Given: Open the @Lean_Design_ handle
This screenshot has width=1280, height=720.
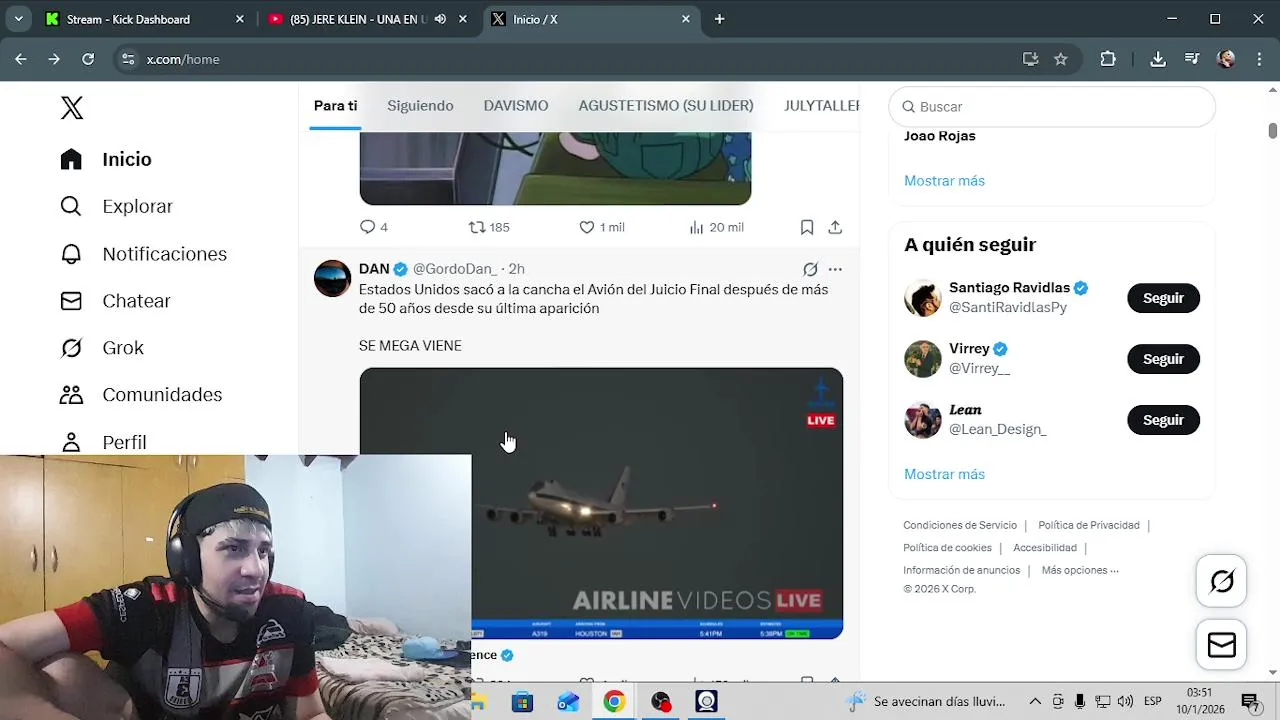Looking at the screenshot, I should point(998,429).
